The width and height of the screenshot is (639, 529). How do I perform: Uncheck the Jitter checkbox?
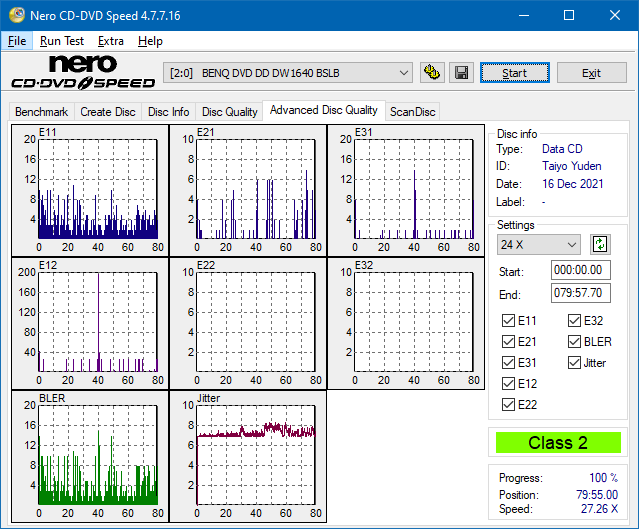coord(574,363)
